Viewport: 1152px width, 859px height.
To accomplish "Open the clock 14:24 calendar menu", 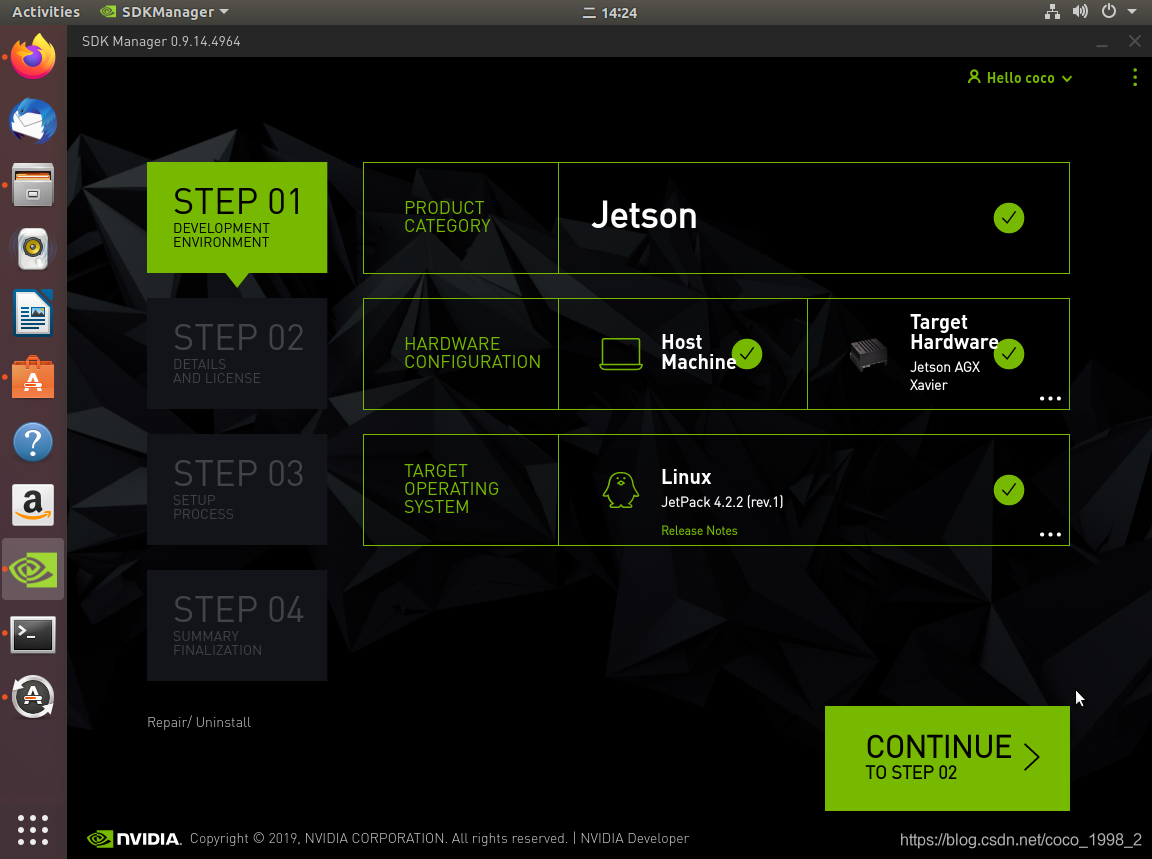I will pos(611,12).
